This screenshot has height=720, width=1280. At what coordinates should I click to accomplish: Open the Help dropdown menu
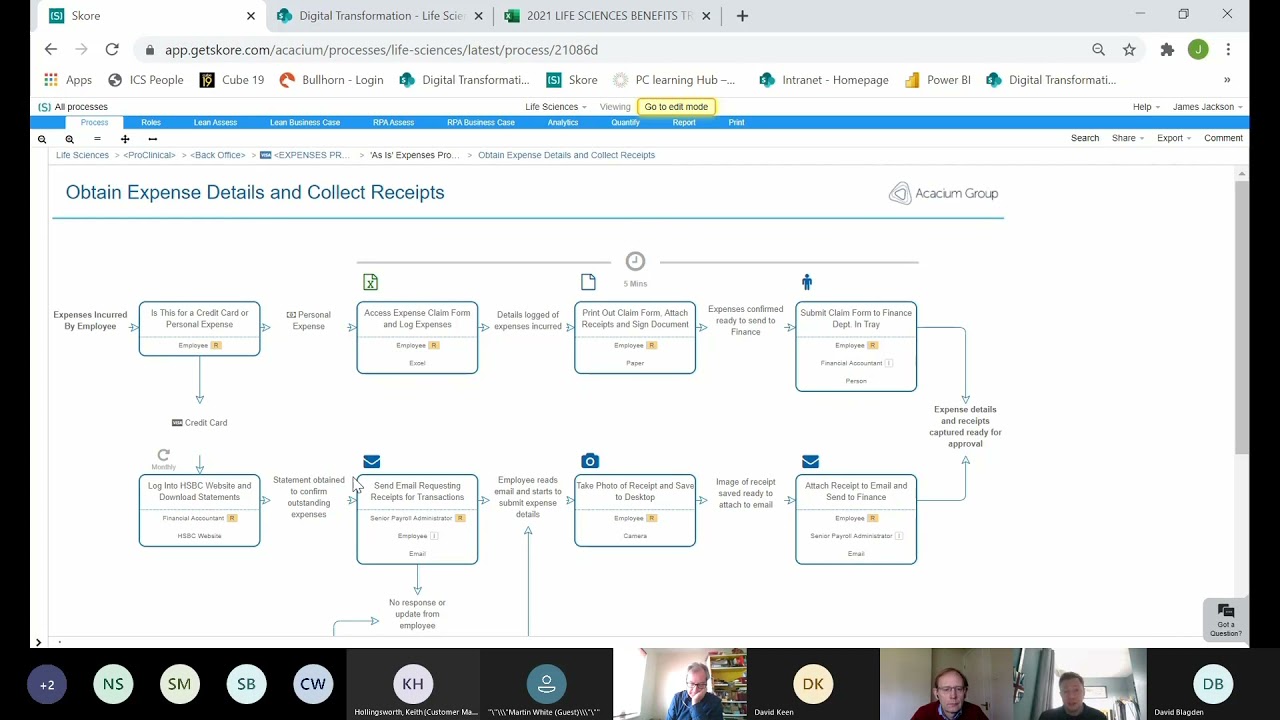[1146, 107]
